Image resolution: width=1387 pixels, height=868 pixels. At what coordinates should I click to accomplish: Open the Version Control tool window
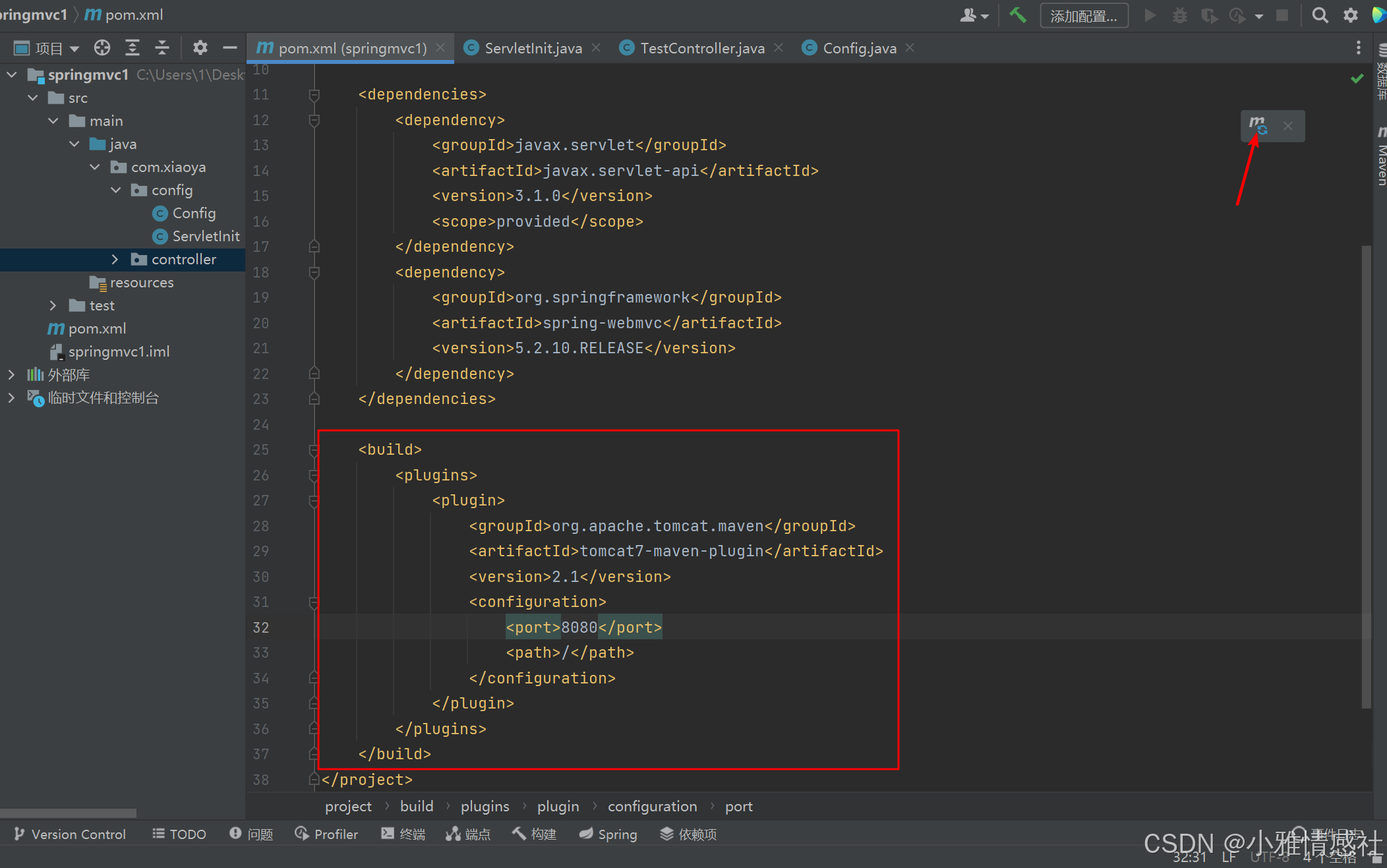[70, 834]
